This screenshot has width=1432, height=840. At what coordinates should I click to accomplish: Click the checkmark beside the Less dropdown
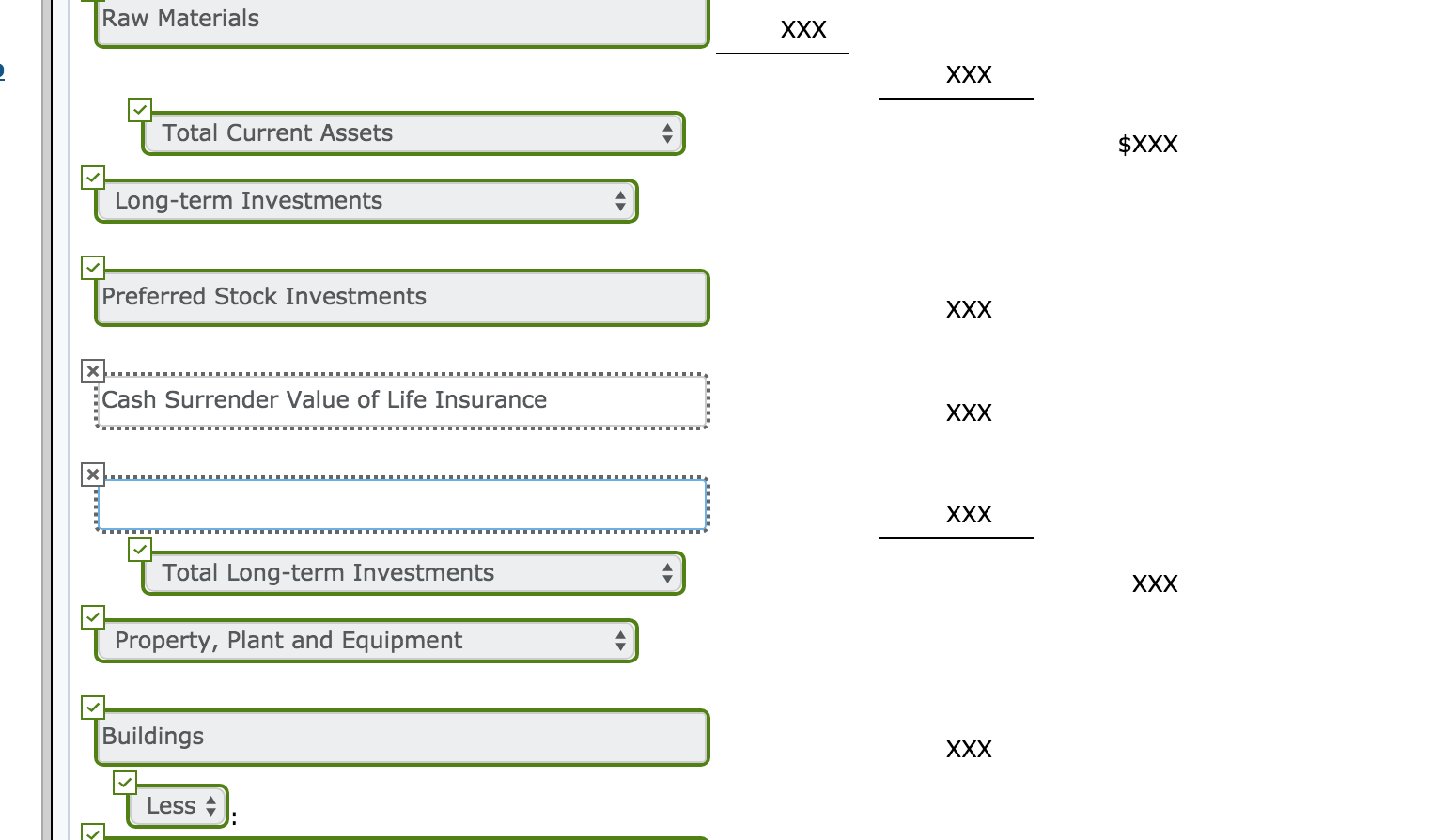point(125,782)
